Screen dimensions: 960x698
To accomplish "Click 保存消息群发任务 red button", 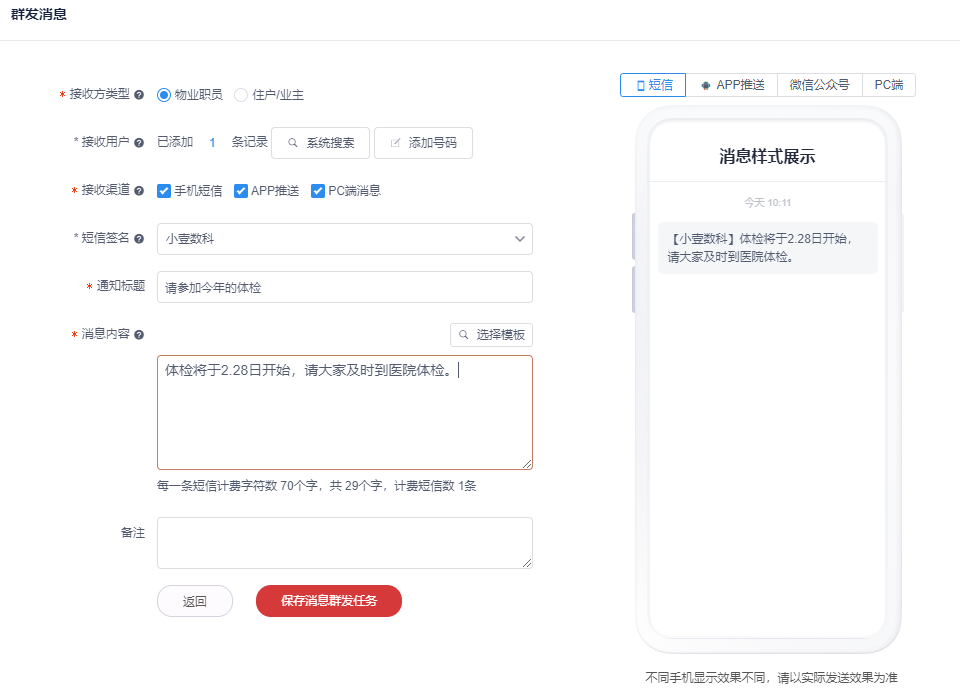I will (x=329, y=601).
